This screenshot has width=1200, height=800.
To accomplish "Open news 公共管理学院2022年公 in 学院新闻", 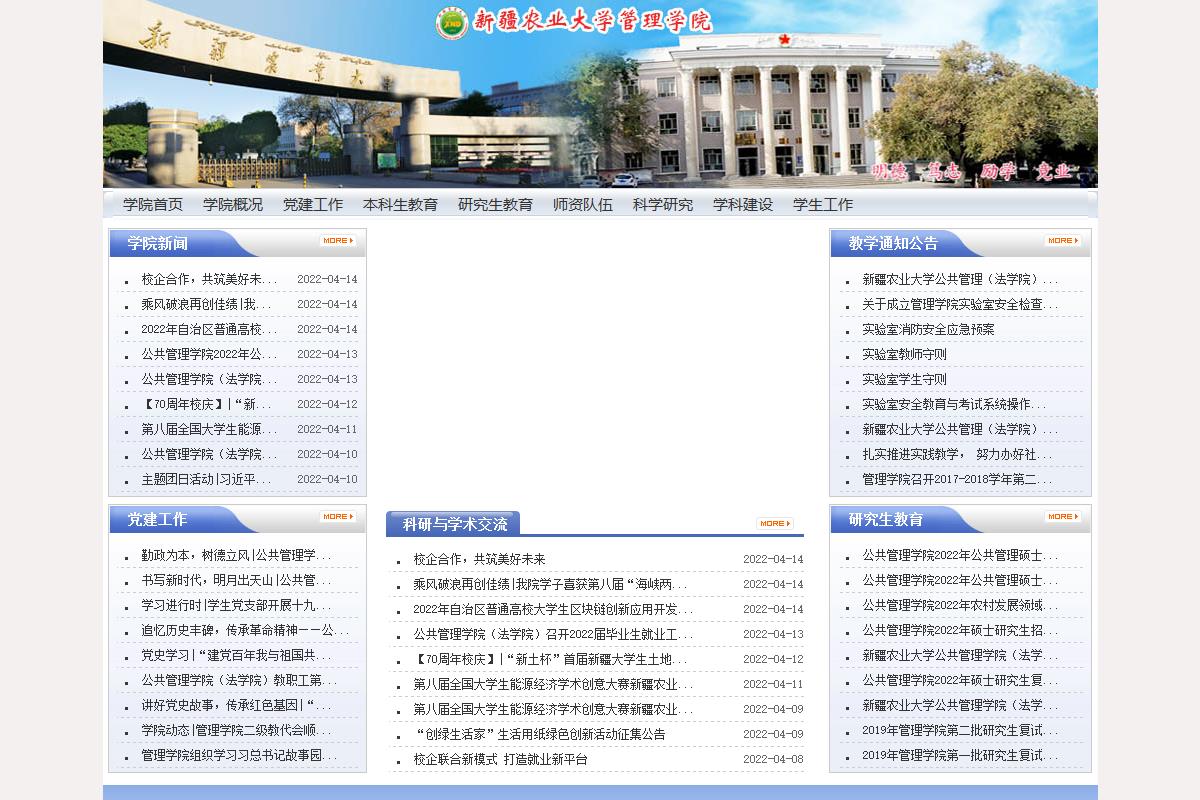I will click(209, 354).
